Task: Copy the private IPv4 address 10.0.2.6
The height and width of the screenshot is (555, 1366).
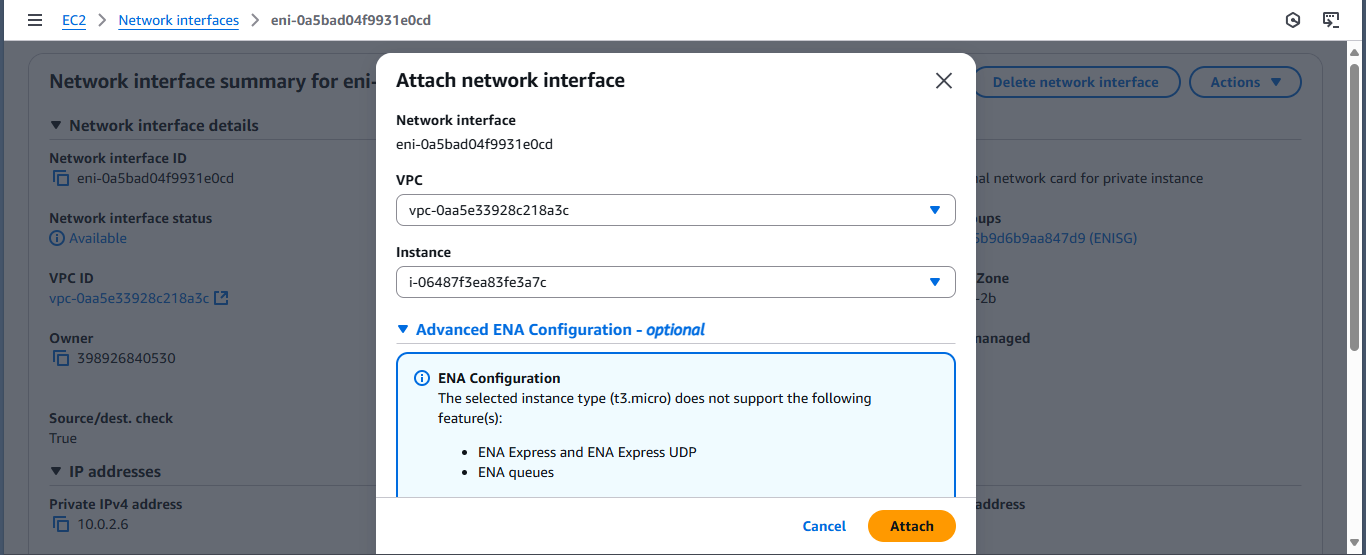Action: point(61,525)
